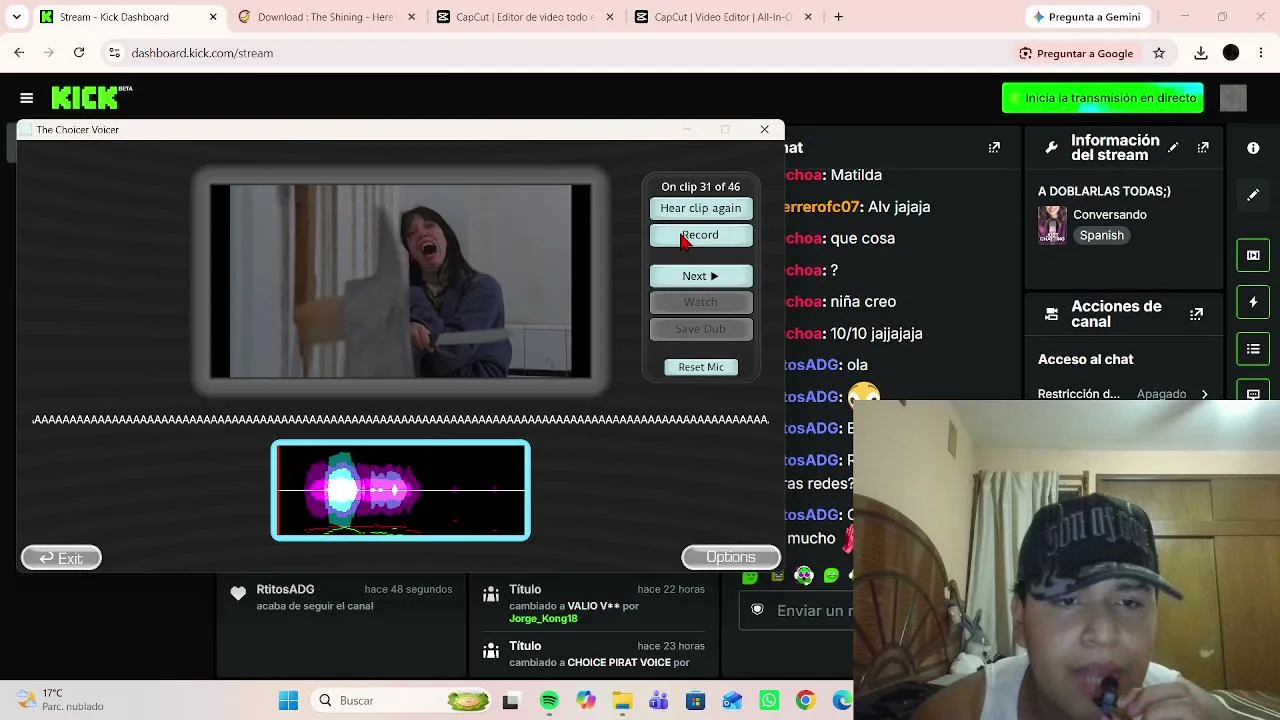
Task: Expand the Restricción de chat setting chevron
Action: [1204, 394]
